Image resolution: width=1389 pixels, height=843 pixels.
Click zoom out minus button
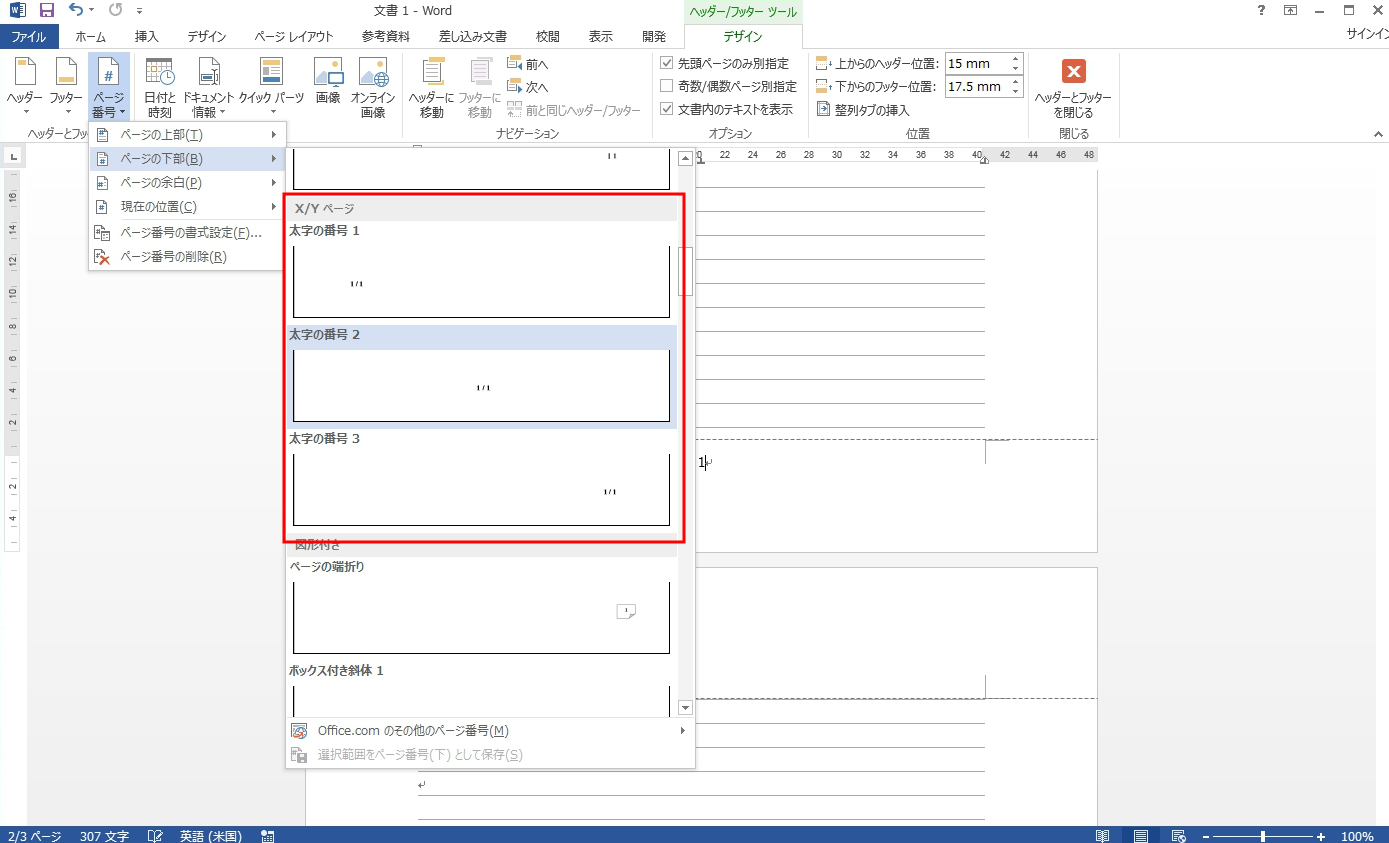1206,836
